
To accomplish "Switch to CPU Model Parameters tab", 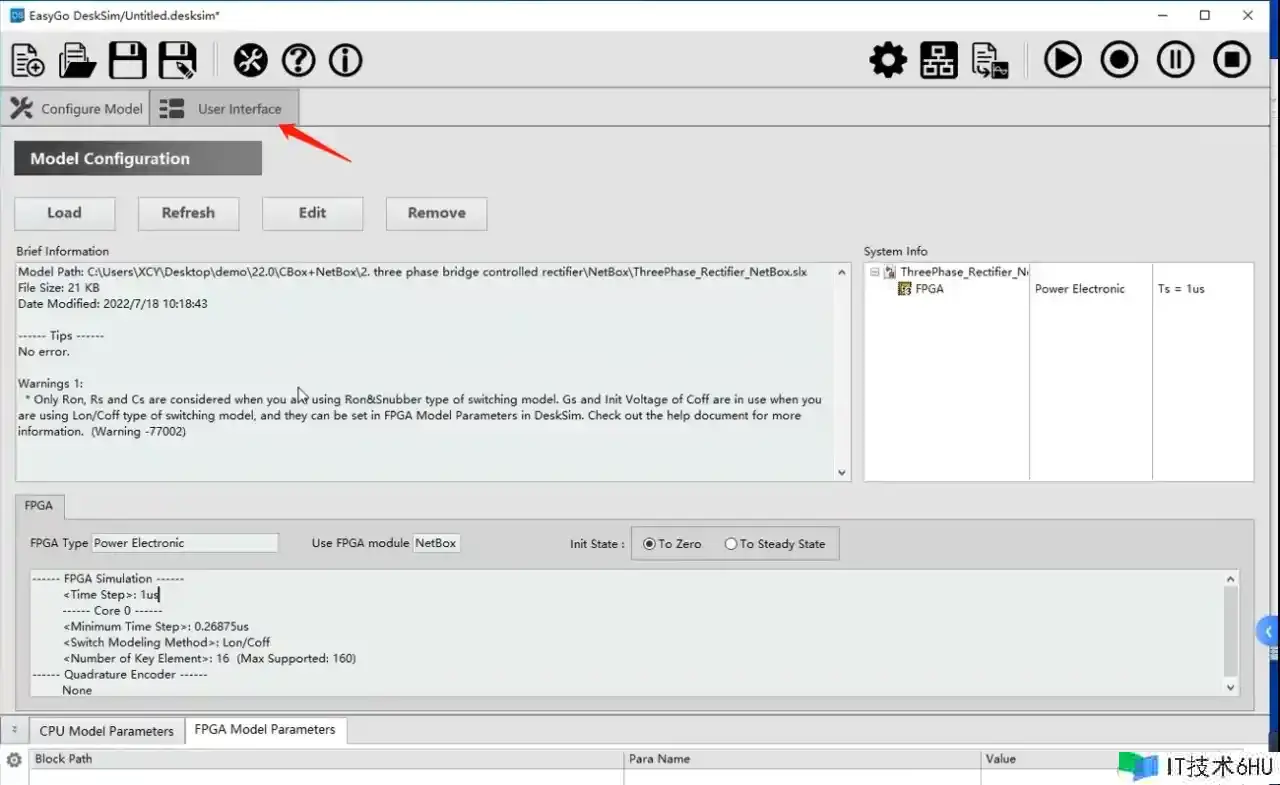I will click(106, 731).
